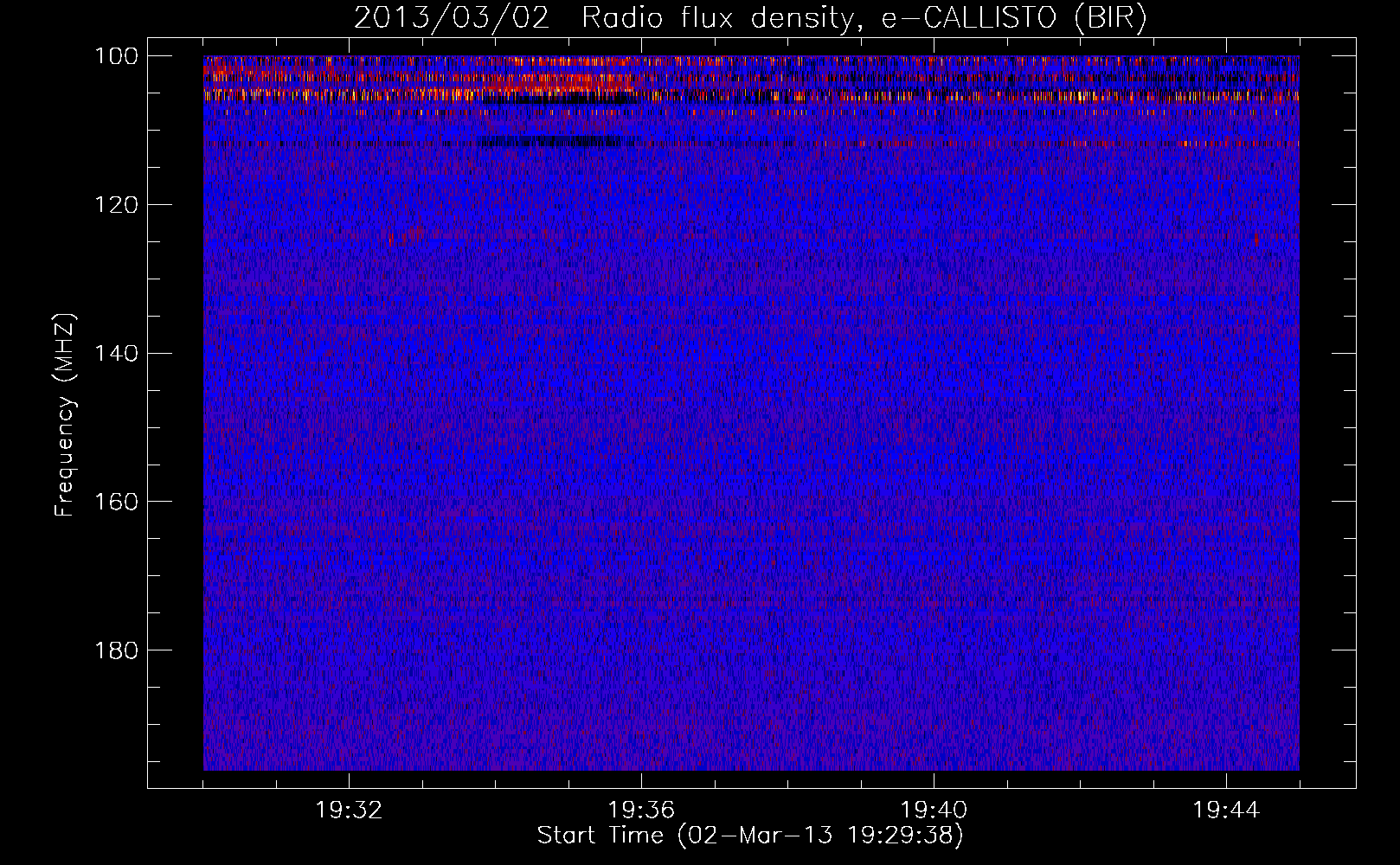
Task: Select the 'Frequency (MHZ)' axis label
Action: pos(65,415)
